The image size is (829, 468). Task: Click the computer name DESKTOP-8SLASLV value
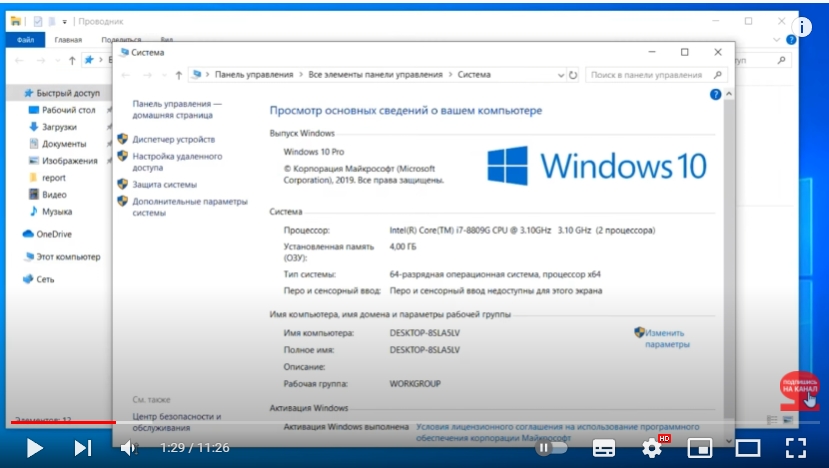point(425,333)
